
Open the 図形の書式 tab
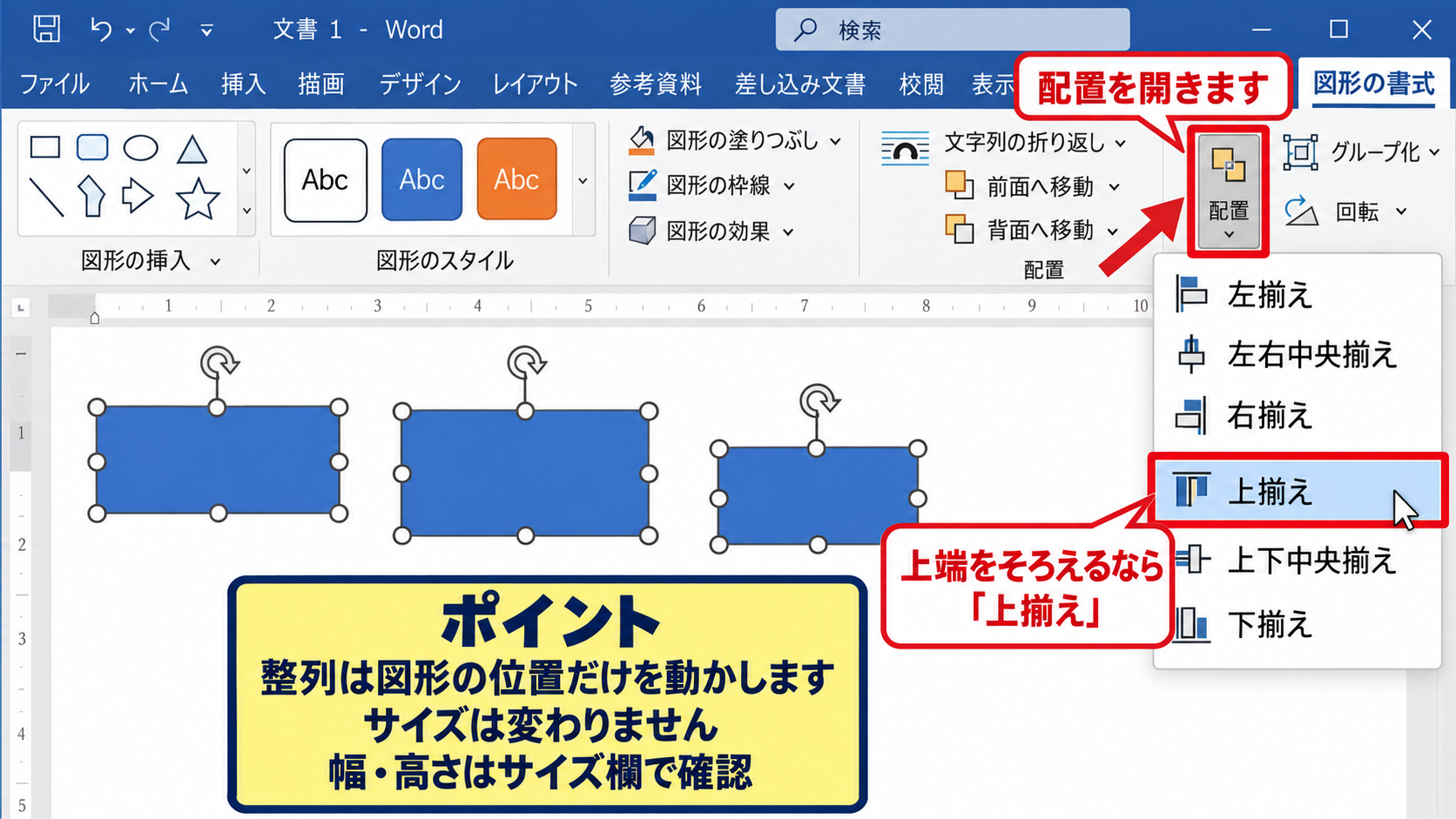[1373, 84]
